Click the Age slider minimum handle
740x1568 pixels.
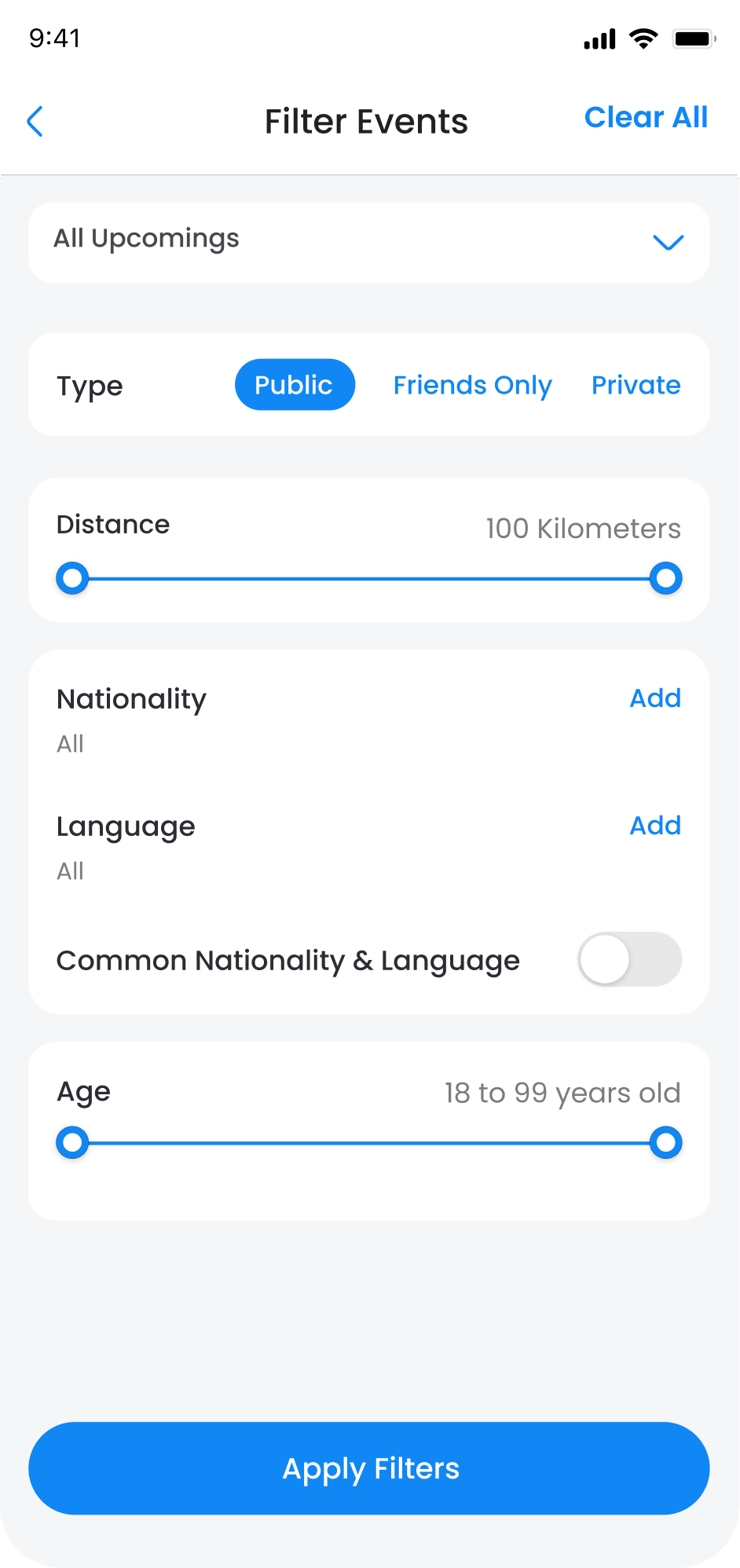point(72,1143)
